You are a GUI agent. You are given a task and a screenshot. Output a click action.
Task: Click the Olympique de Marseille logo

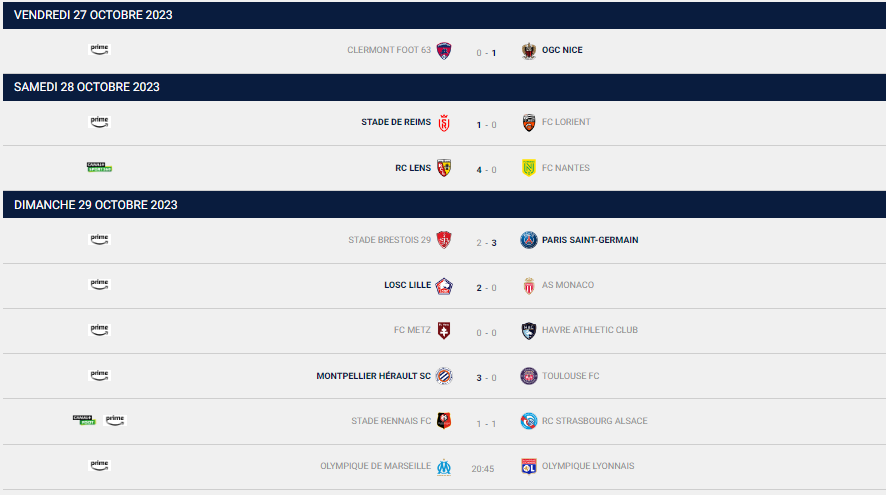click(x=444, y=467)
